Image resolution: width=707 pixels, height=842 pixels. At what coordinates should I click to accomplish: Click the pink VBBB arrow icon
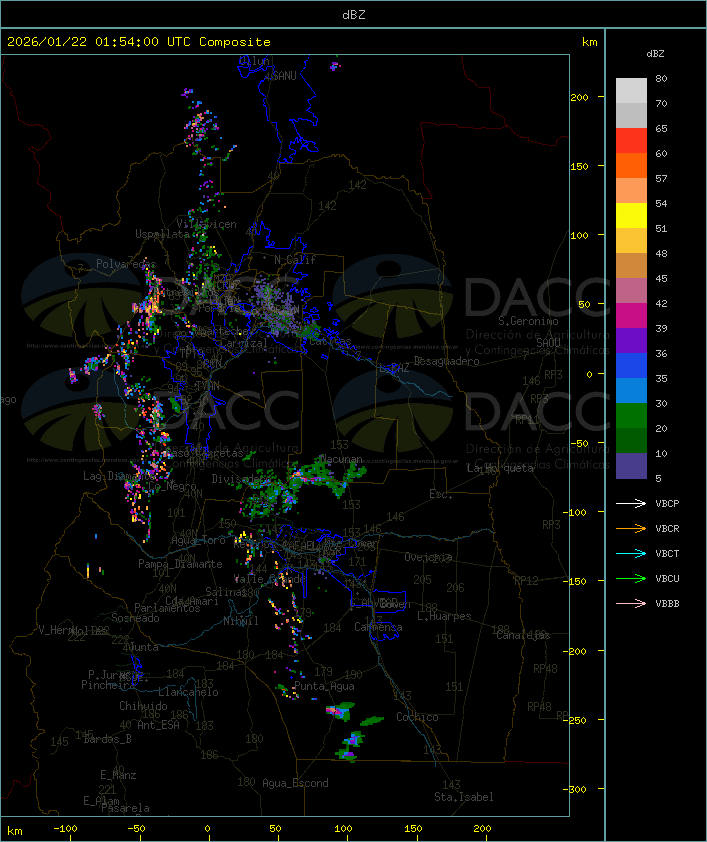[x=631, y=603]
